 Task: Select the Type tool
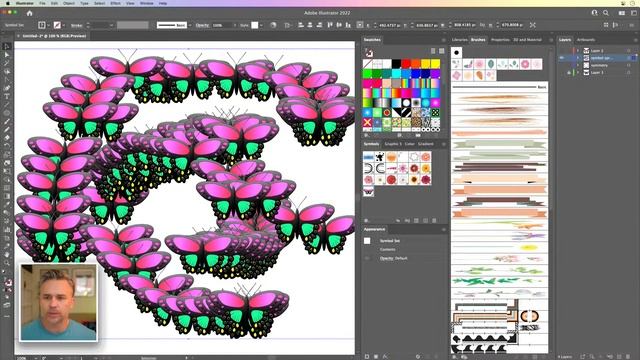pyautogui.click(x=7, y=96)
